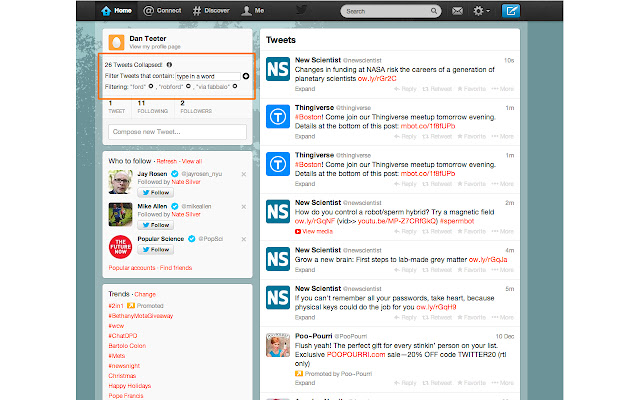The width and height of the screenshot is (640, 400).
Task: Expand the 'Grow a new brain' tweet
Action: tap(305, 270)
